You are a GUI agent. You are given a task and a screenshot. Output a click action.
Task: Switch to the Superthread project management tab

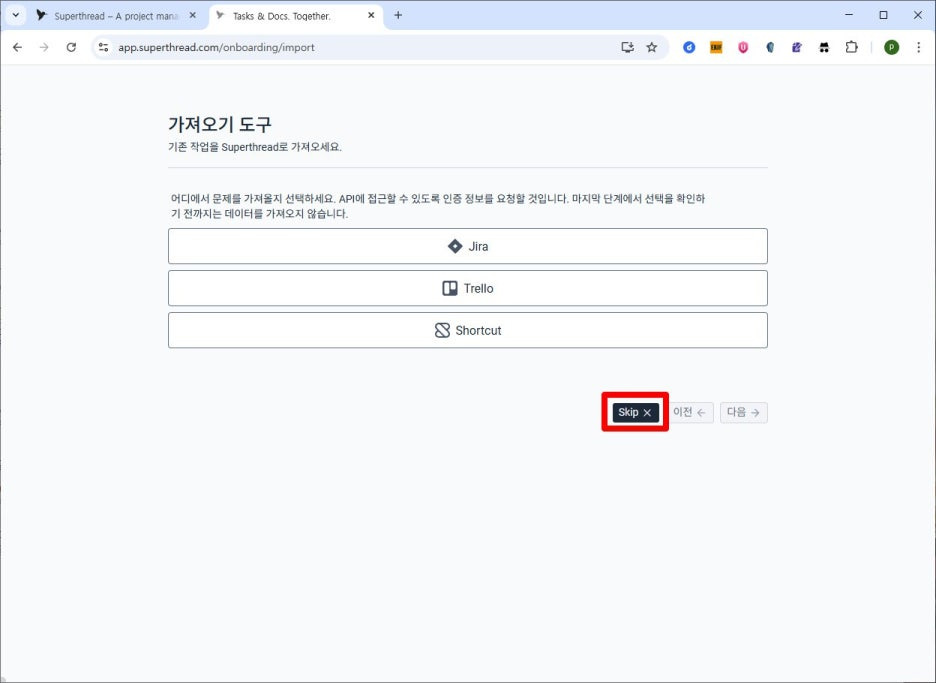(x=116, y=16)
